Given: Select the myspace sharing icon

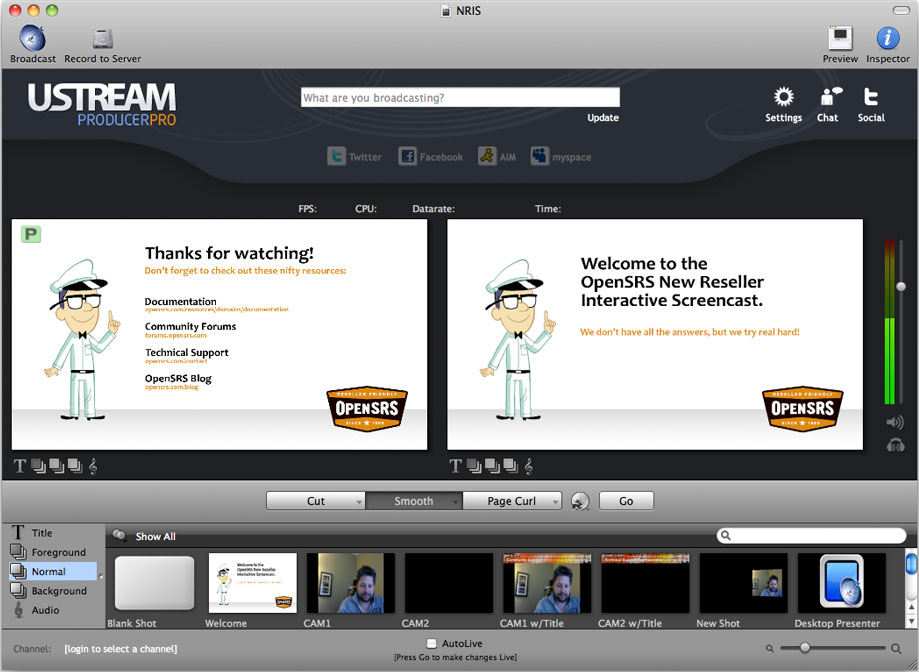Looking at the screenshot, I should (x=540, y=156).
